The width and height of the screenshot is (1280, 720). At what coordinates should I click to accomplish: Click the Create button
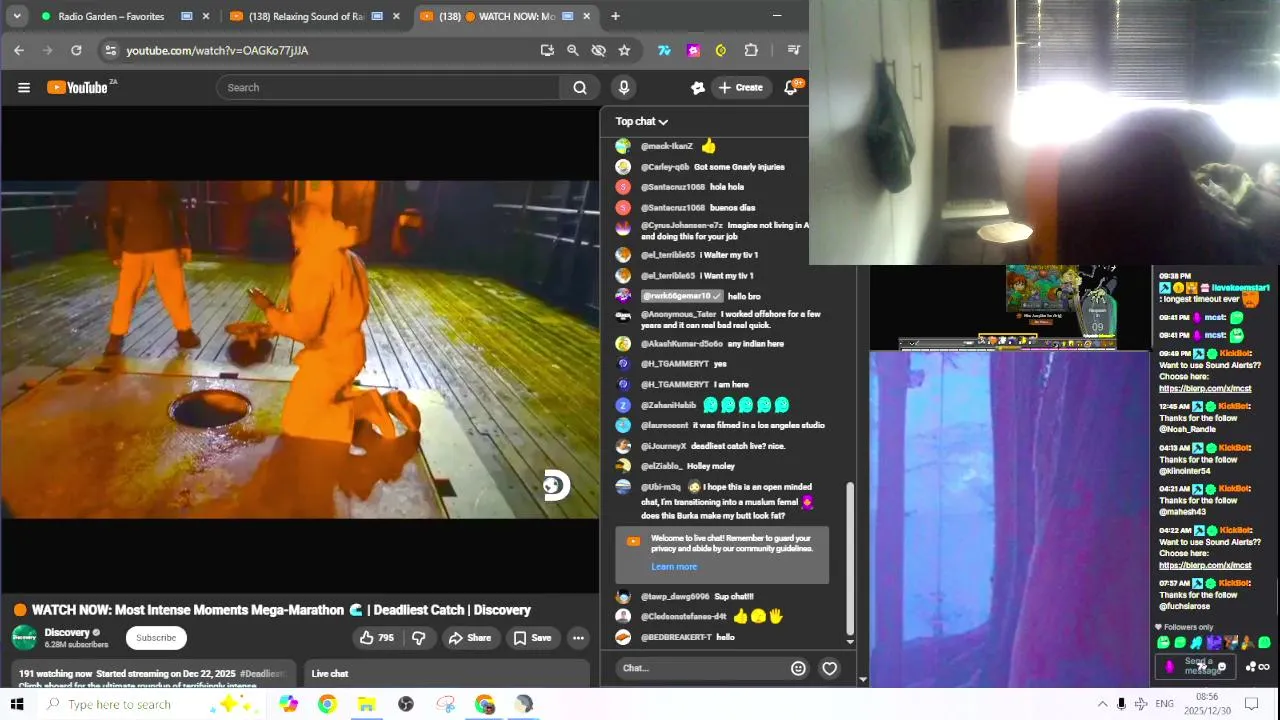741,88
